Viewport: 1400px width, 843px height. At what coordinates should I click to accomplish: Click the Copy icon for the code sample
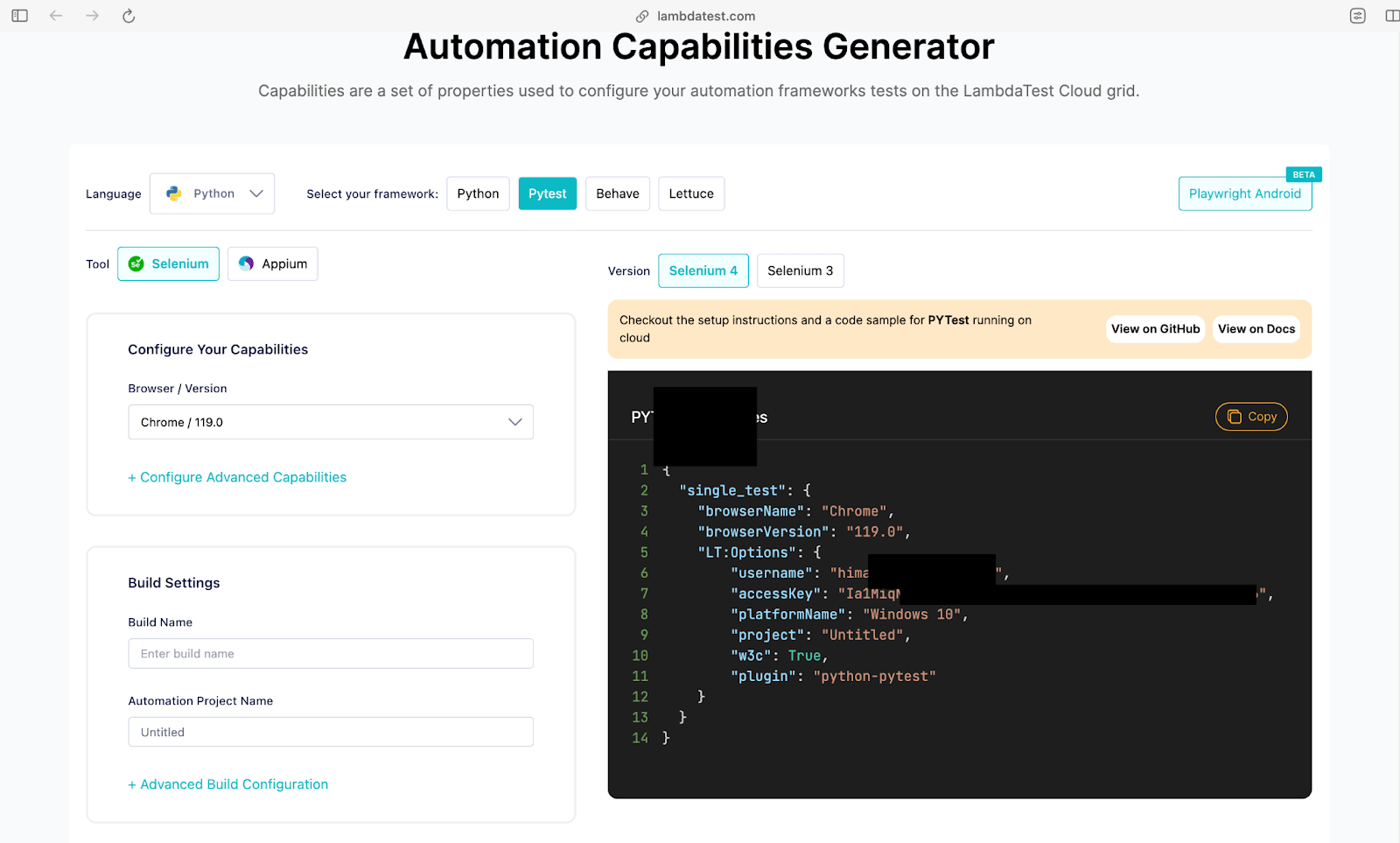tap(1235, 417)
